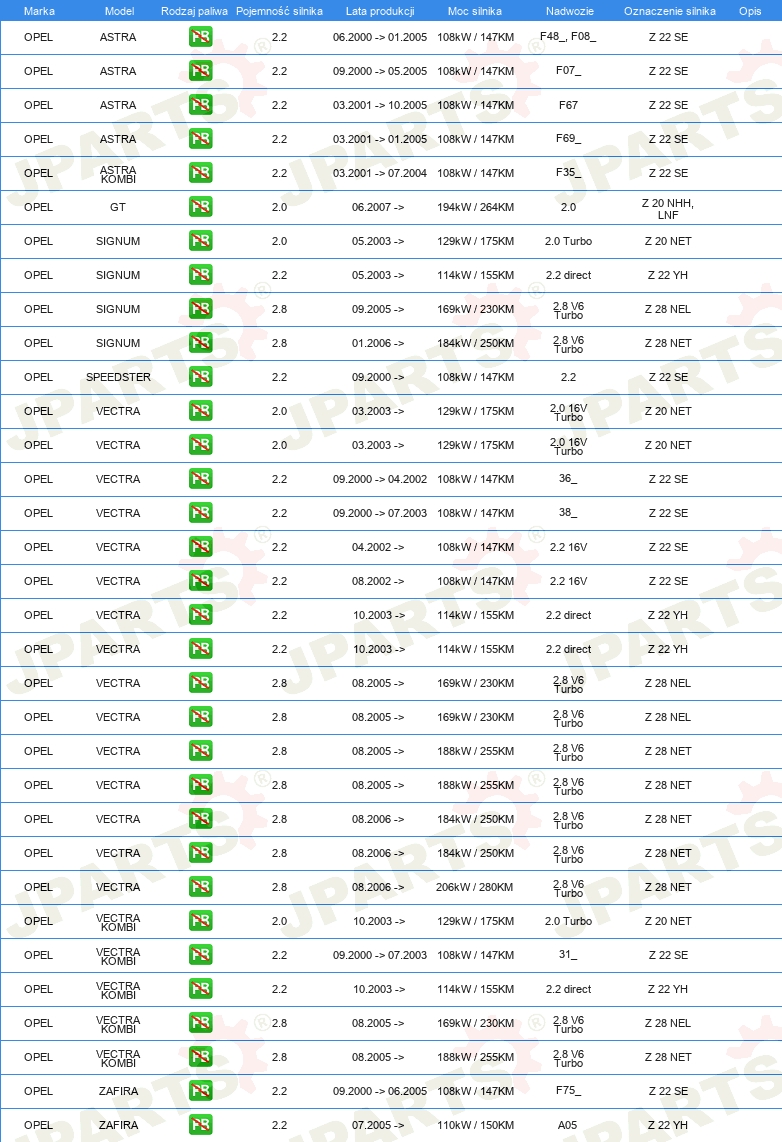The width and height of the screenshot is (782, 1142).
Task: Click the model name GT
Action: [118, 207]
